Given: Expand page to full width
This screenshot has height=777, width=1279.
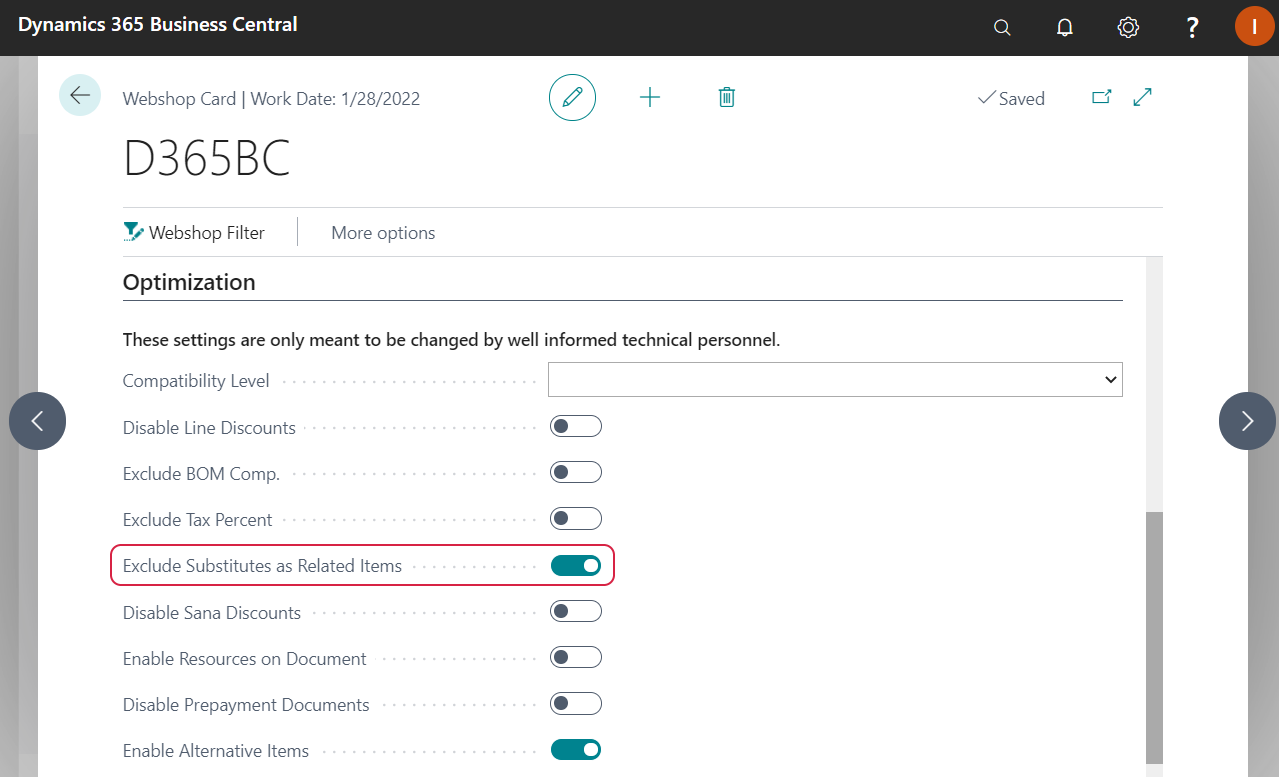Looking at the screenshot, I should (x=1142, y=97).
